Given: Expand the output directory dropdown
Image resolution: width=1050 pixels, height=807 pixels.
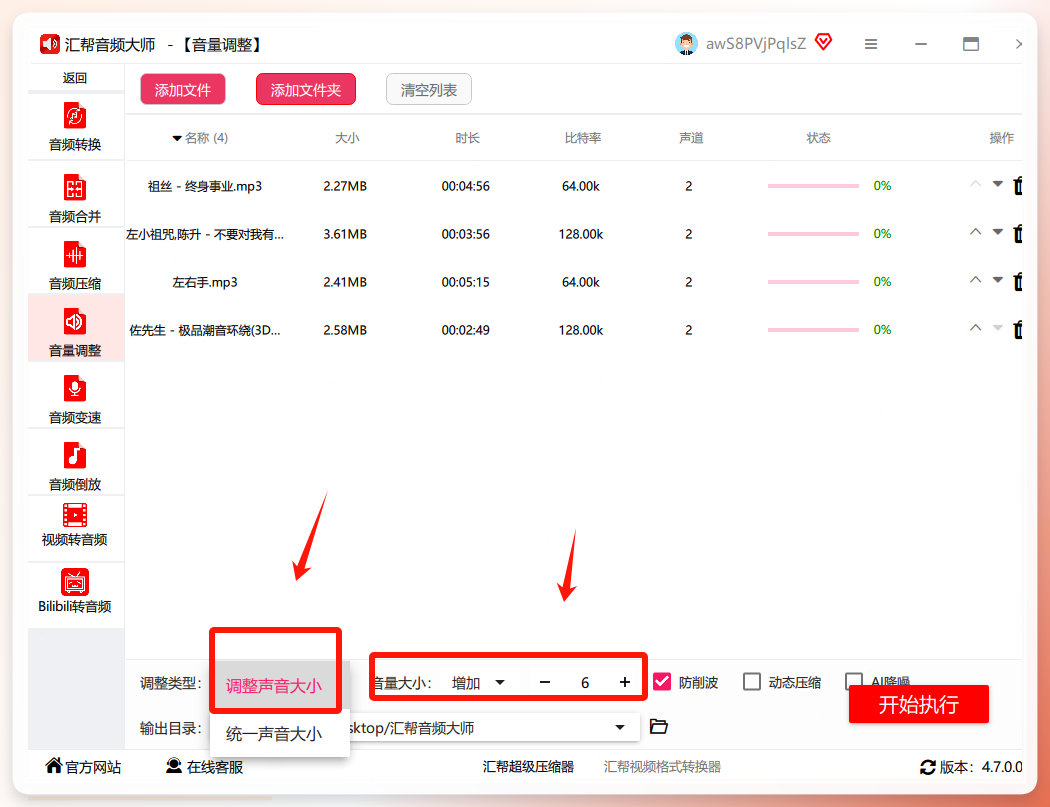Looking at the screenshot, I should pyautogui.click(x=620, y=727).
